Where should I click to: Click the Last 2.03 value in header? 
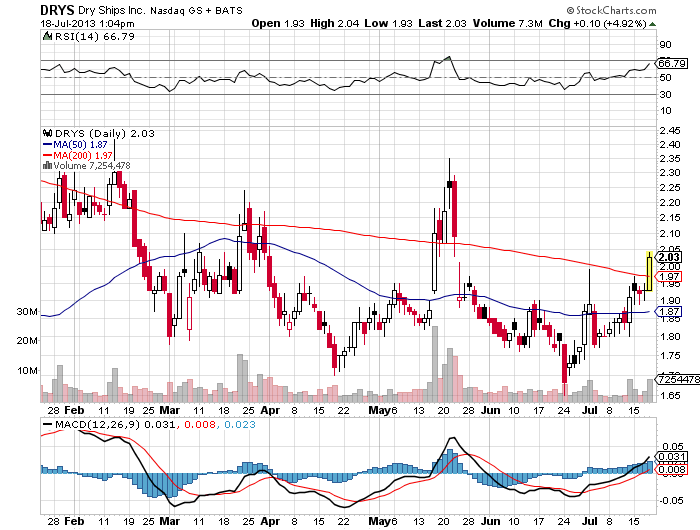pos(442,23)
